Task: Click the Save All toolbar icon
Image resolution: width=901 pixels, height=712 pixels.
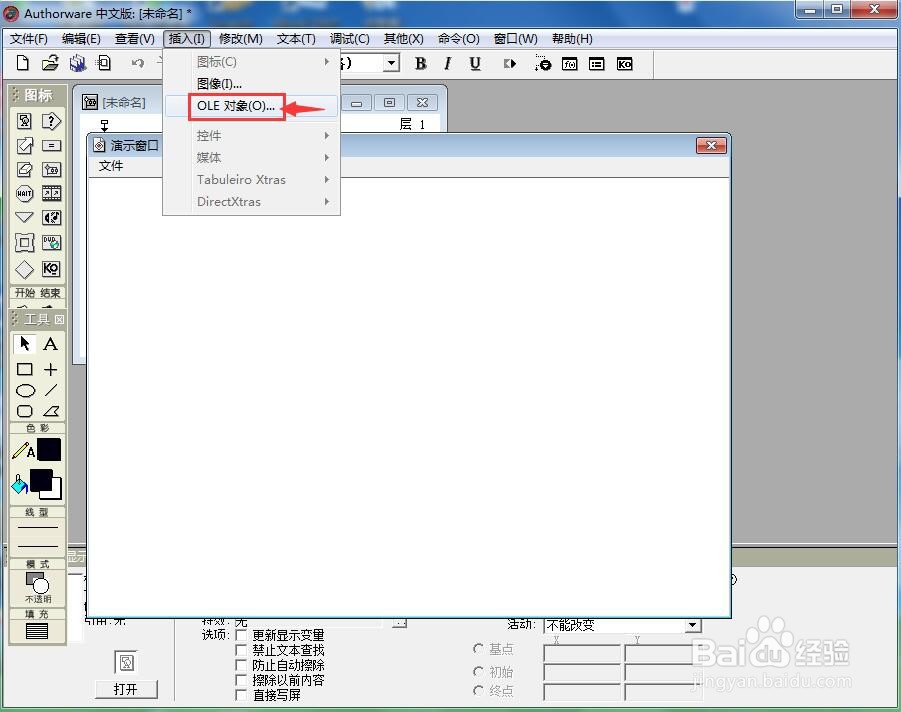Action: [78, 63]
